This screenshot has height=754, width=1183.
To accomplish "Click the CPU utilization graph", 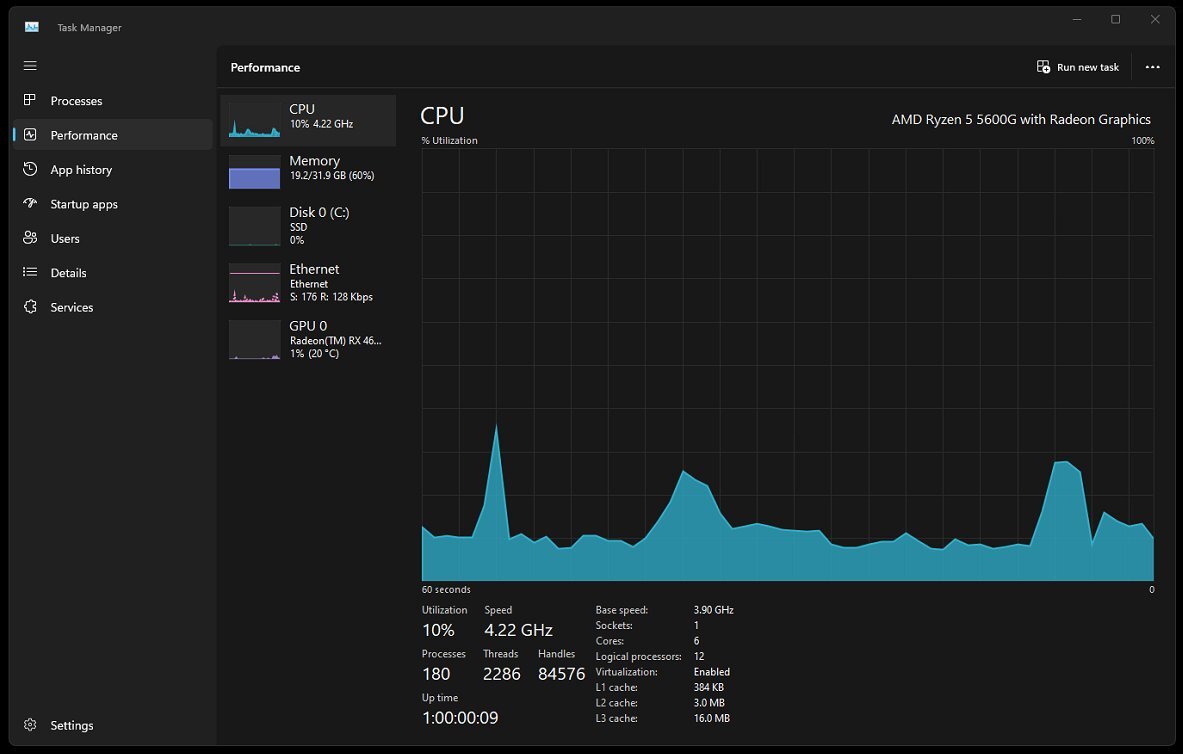I will coord(788,364).
